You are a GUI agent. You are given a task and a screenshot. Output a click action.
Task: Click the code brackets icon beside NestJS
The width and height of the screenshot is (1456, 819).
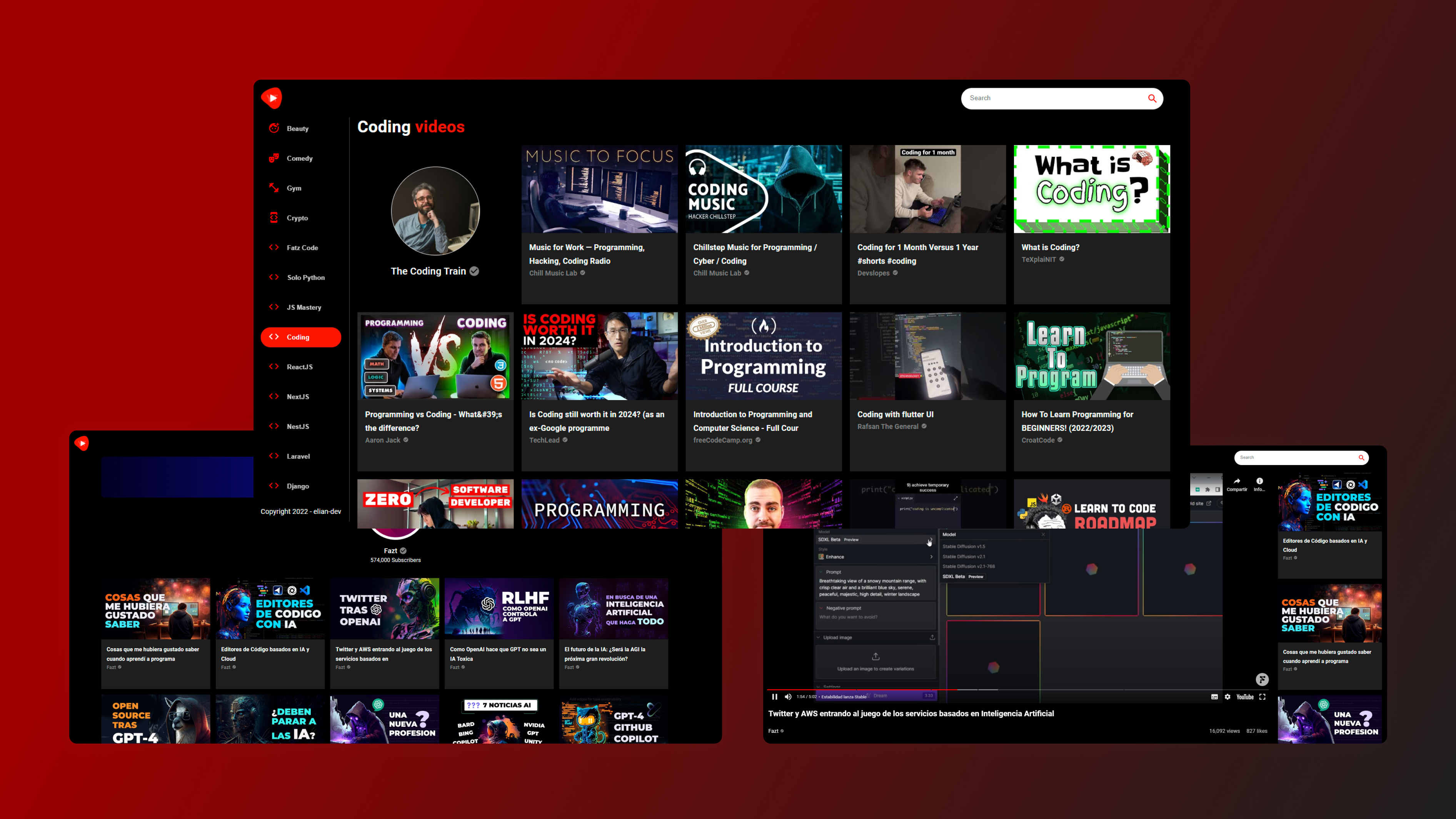274,426
